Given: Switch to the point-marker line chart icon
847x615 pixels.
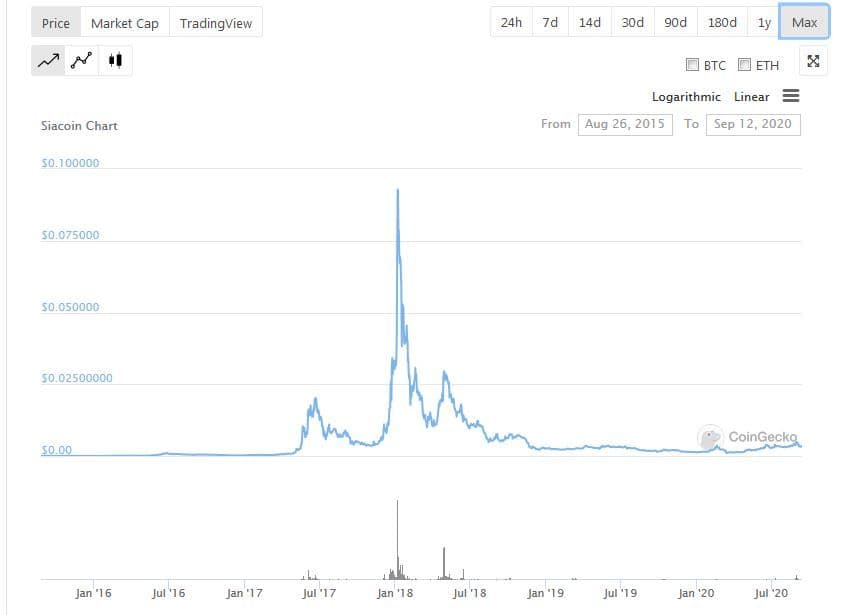Looking at the screenshot, I should [x=82, y=61].
